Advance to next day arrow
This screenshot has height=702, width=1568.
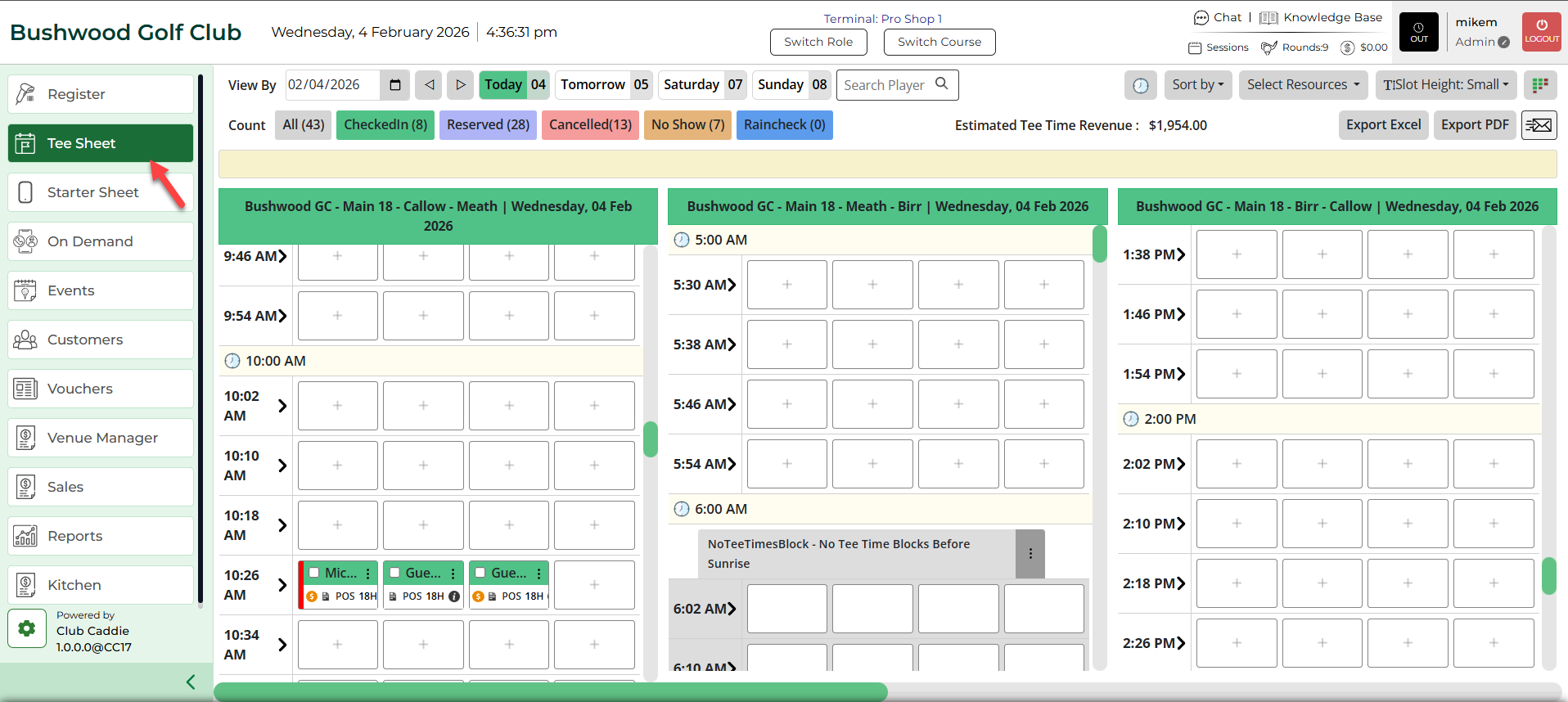pos(461,85)
